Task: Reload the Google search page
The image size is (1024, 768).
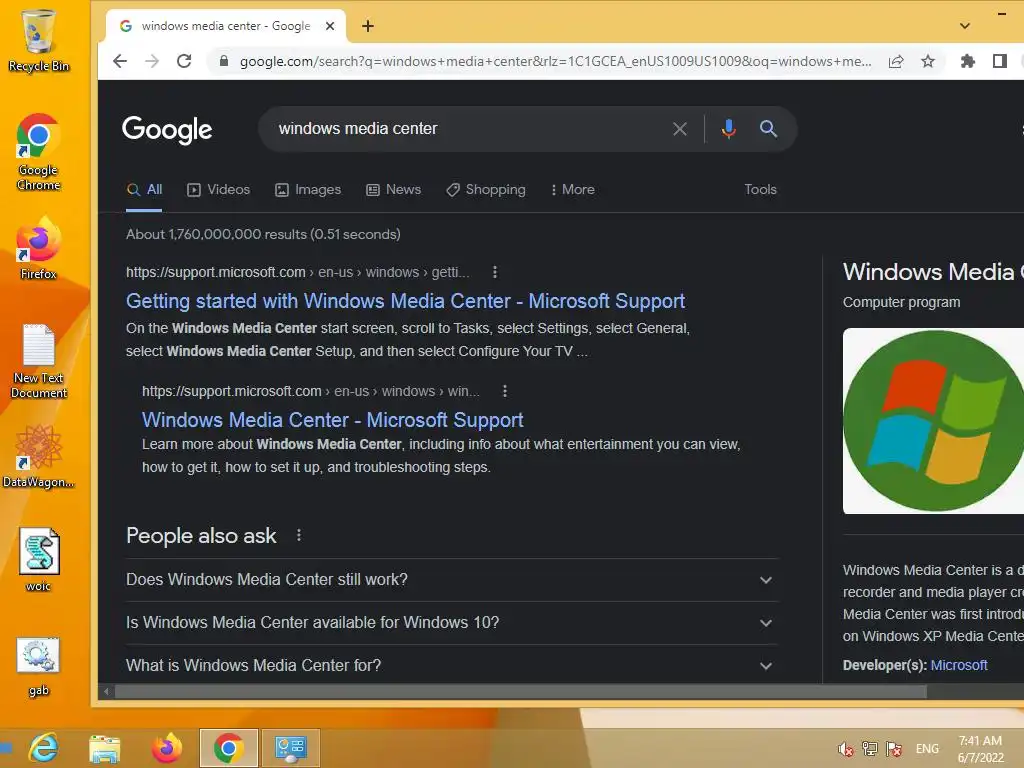Action: coord(184,61)
